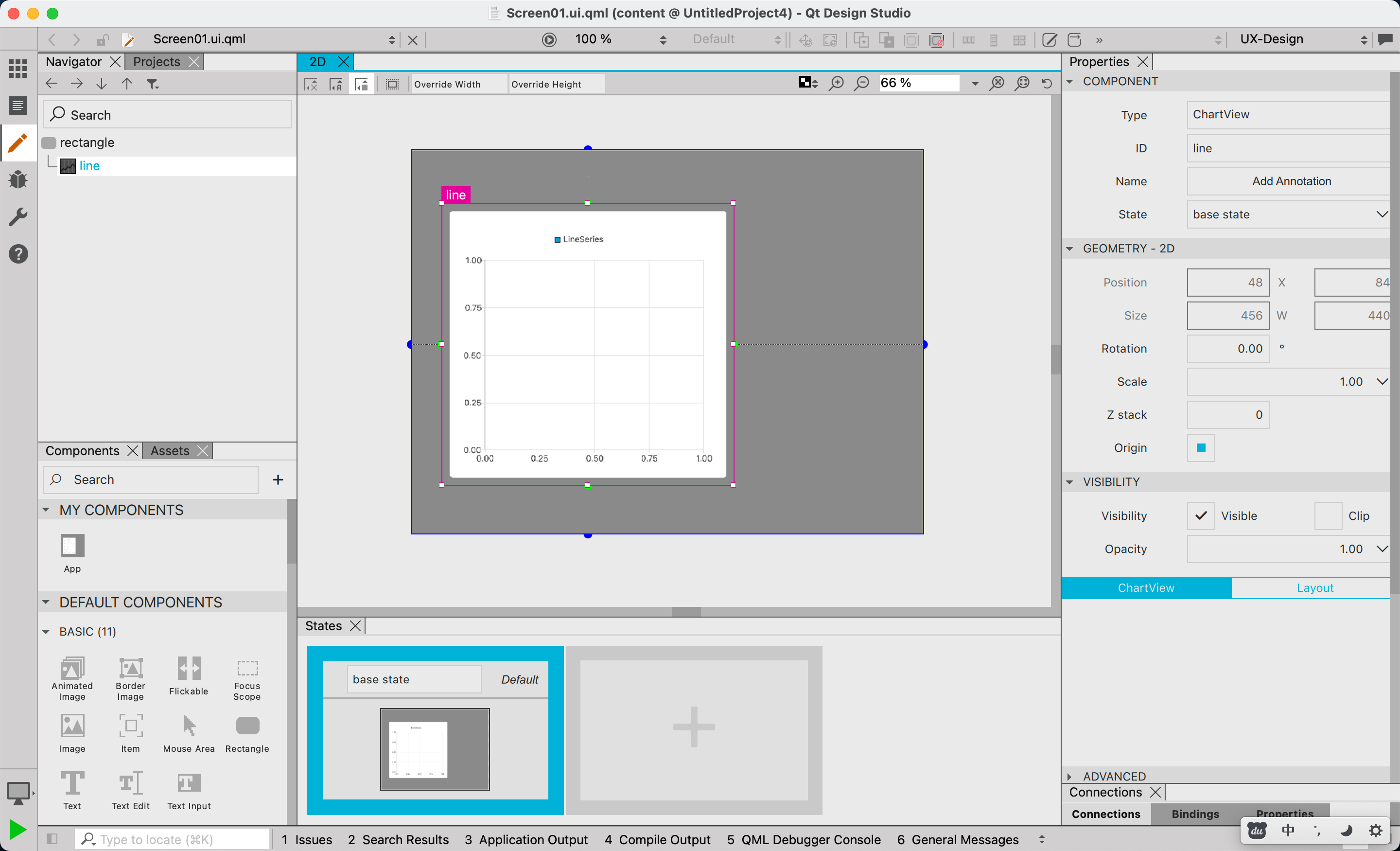The height and width of the screenshot is (851, 1400).
Task: Add component library with plus icon
Action: (x=278, y=480)
